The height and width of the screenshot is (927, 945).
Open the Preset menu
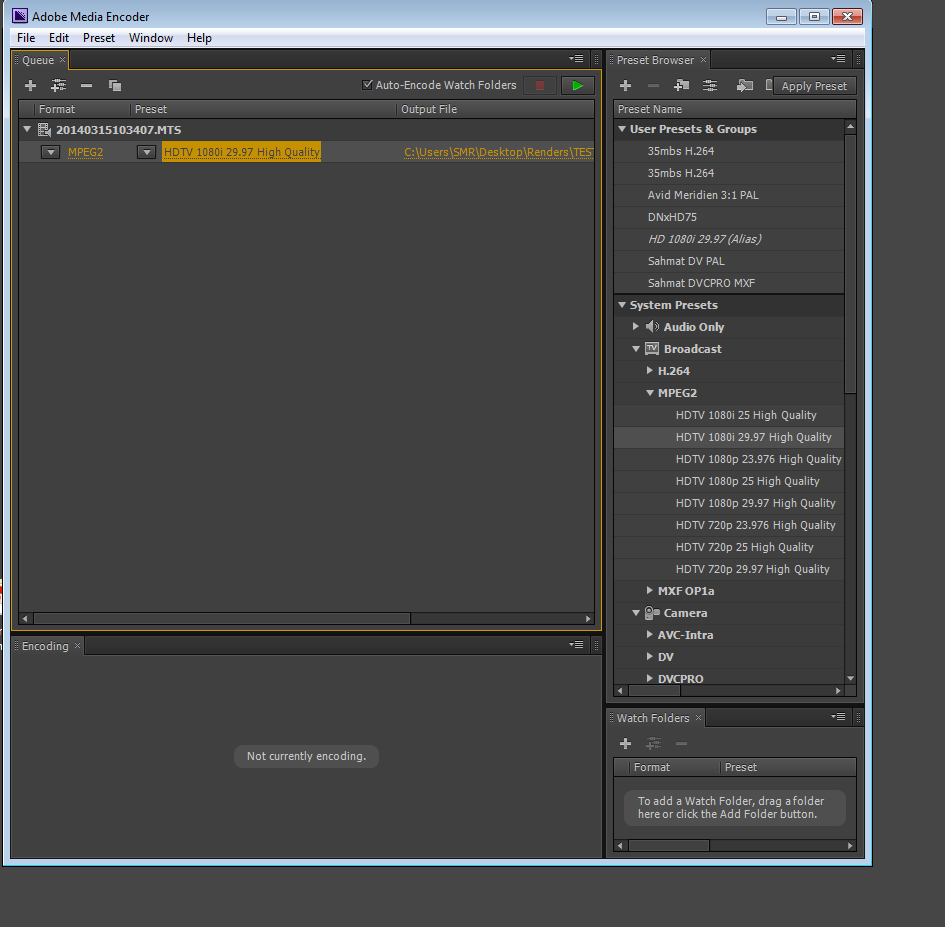(99, 38)
